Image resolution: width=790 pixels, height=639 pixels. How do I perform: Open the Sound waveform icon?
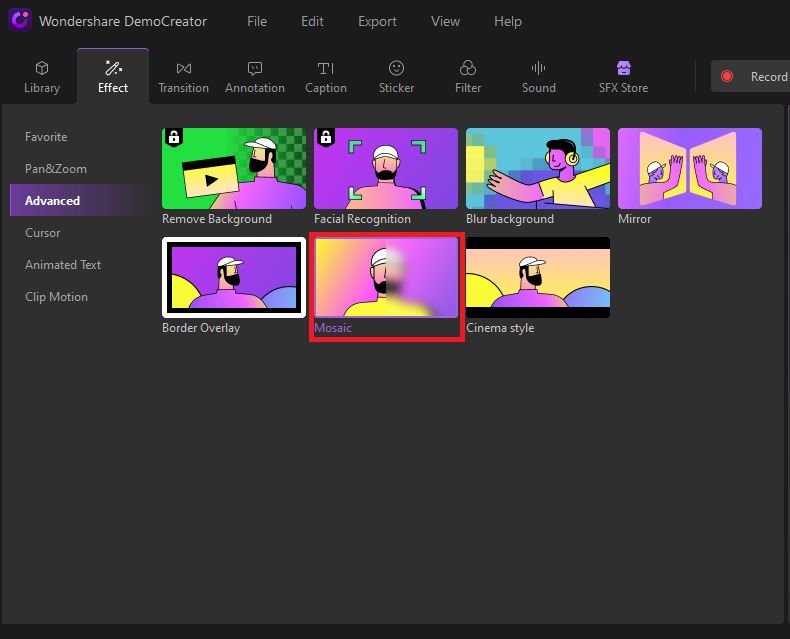(x=539, y=68)
